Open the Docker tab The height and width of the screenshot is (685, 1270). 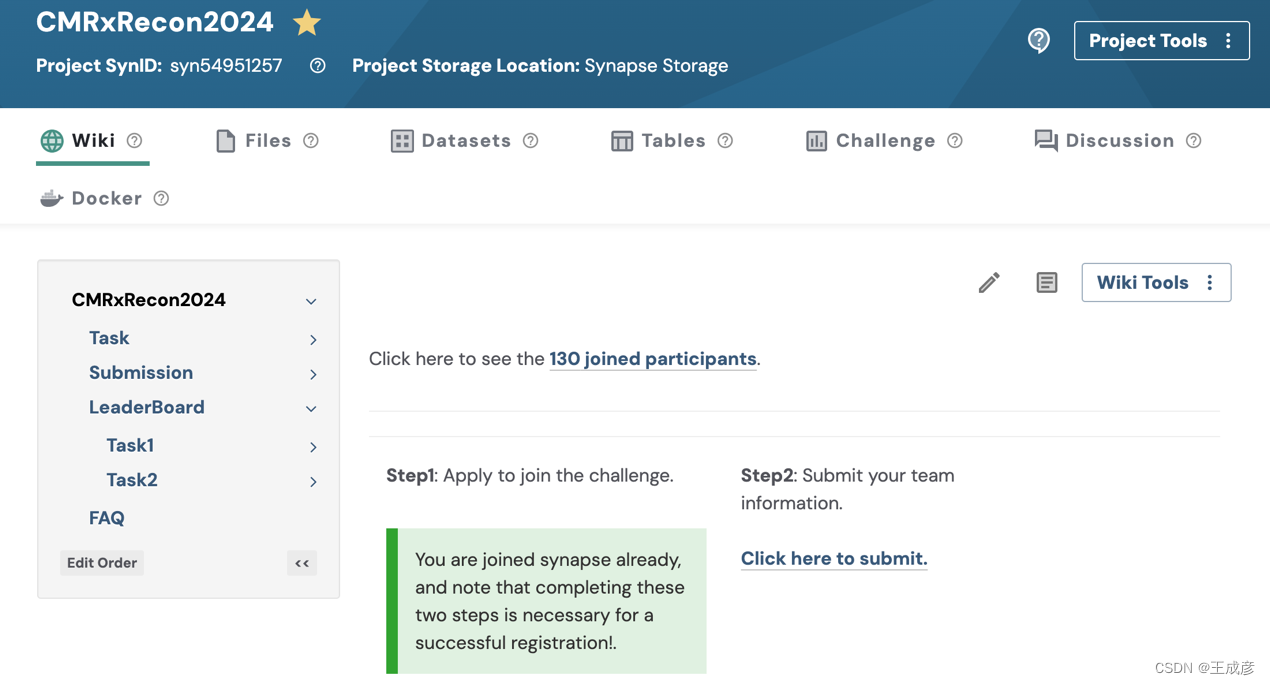[105, 198]
